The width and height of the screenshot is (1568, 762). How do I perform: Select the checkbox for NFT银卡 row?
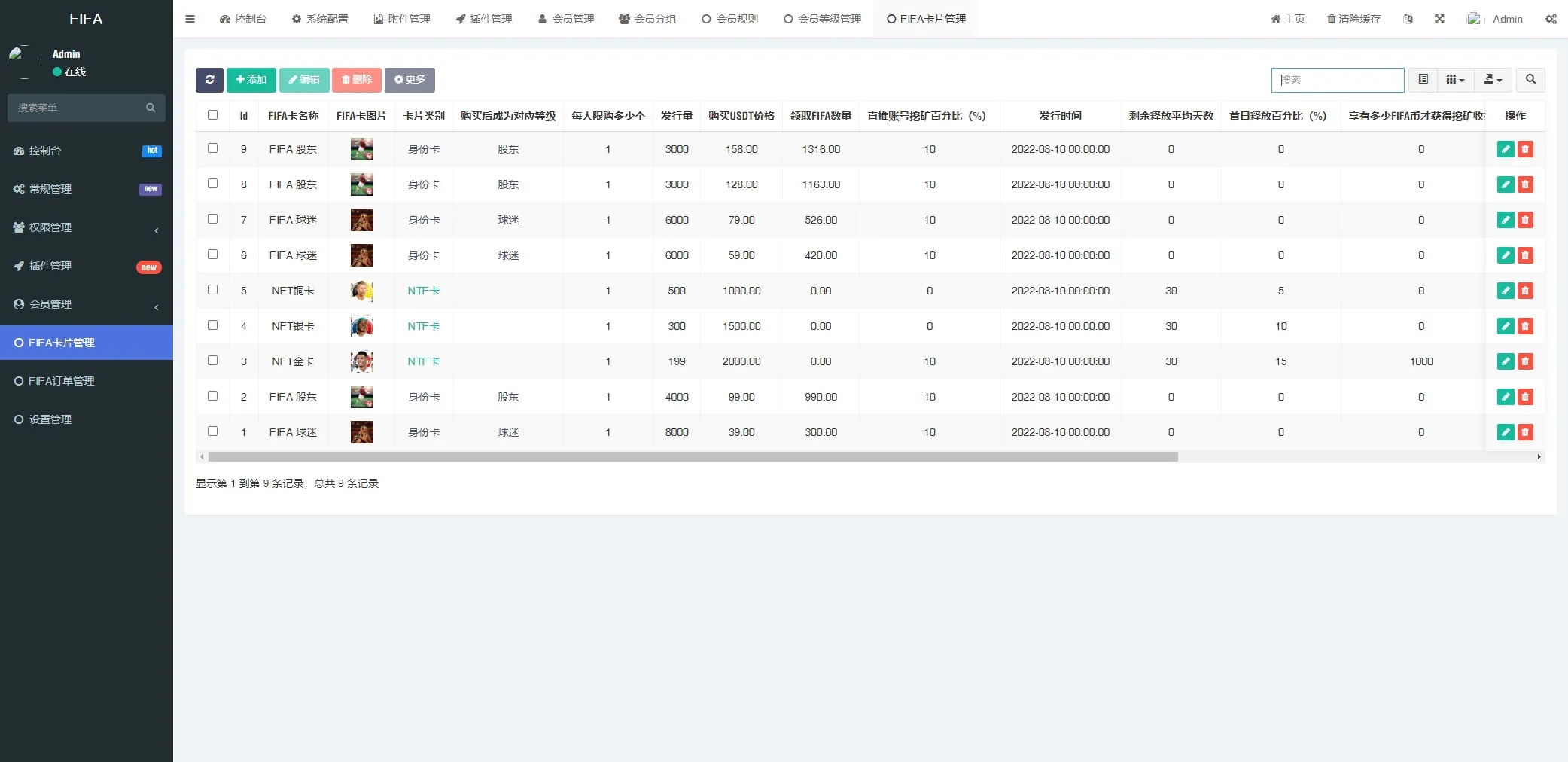click(x=212, y=325)
